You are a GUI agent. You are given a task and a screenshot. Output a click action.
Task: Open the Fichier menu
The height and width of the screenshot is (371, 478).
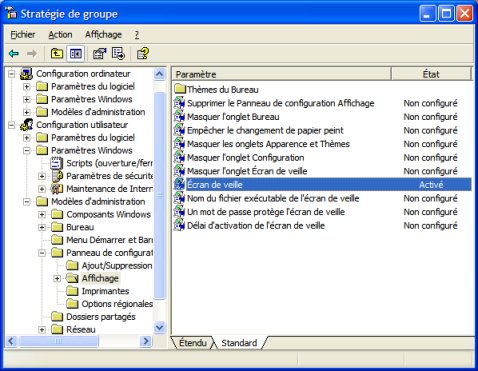coord(23,34)
